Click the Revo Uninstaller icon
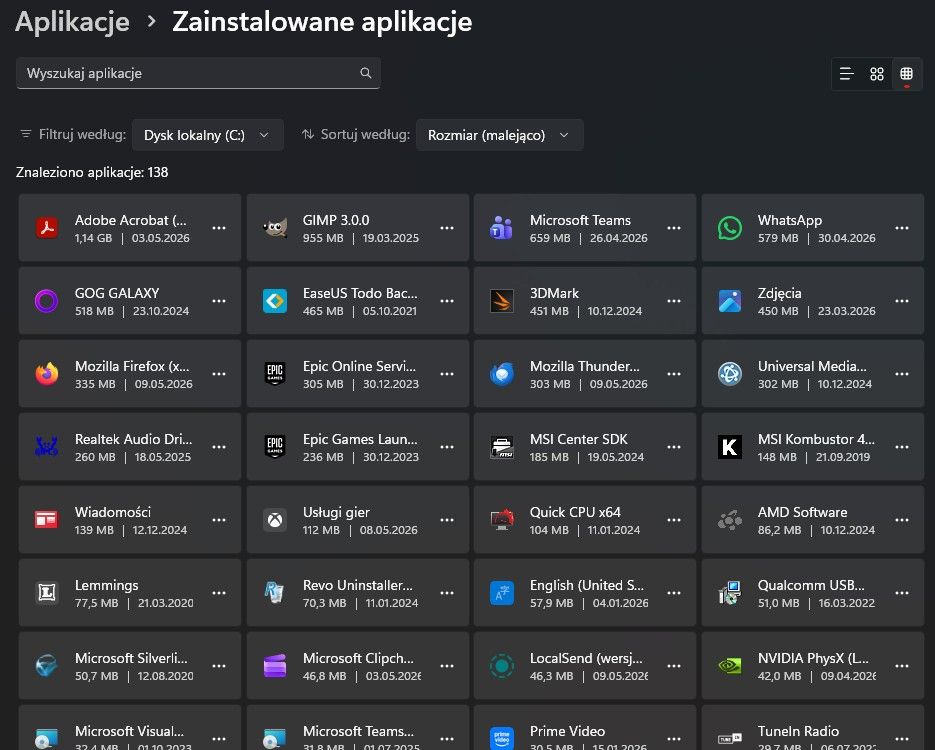 pos(275,593)
